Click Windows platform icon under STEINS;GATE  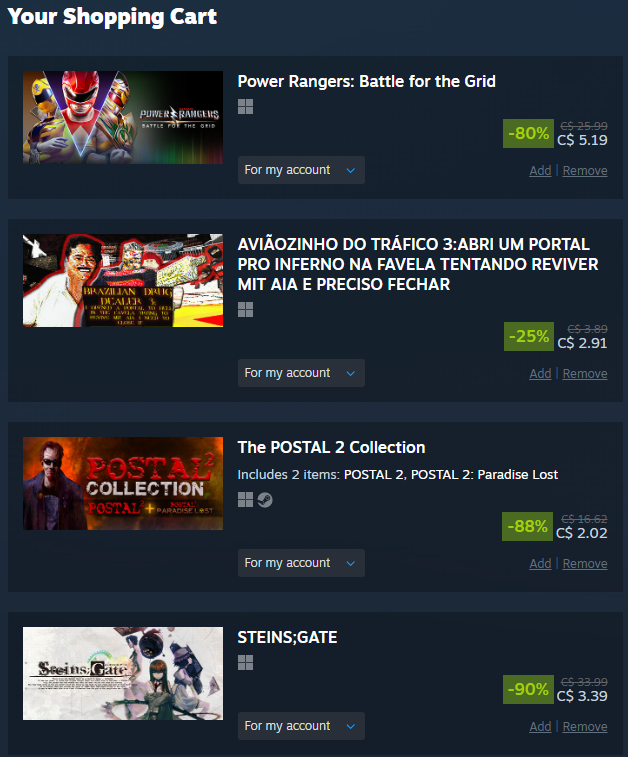click(x=245, y=663)
